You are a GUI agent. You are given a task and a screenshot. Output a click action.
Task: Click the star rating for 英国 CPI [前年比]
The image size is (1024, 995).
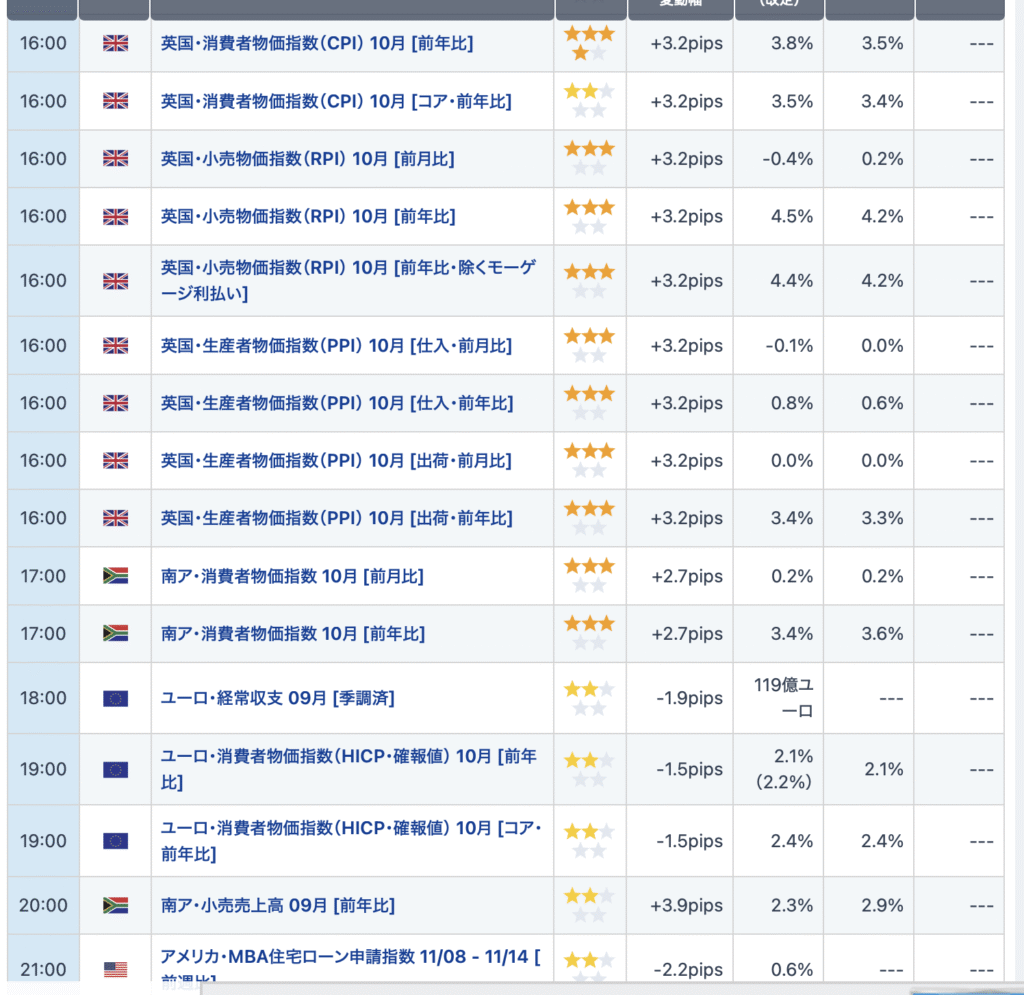(x=589, y=43)
